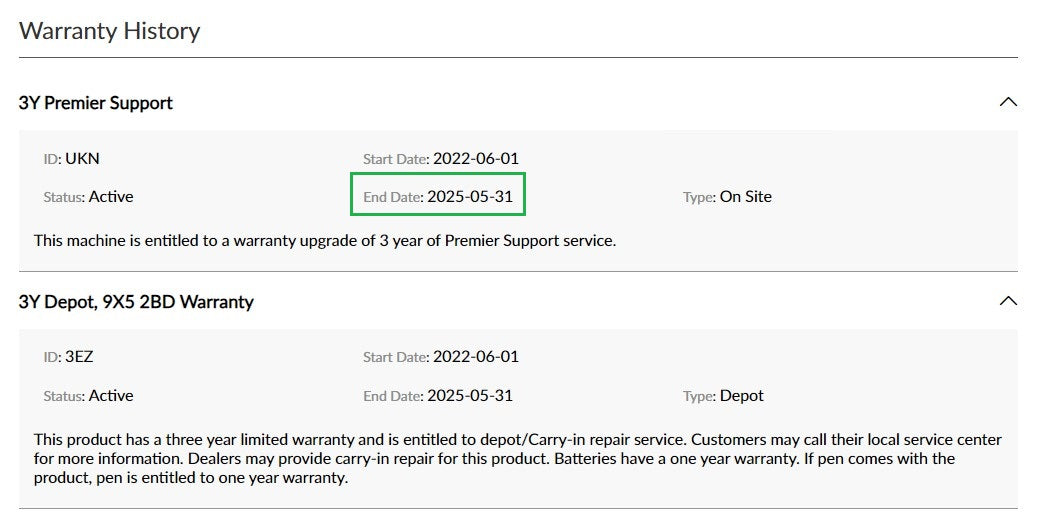Collapse the 3Y Depot warranty section chevron
The image size is (1041, 515).
(1008, 301)
